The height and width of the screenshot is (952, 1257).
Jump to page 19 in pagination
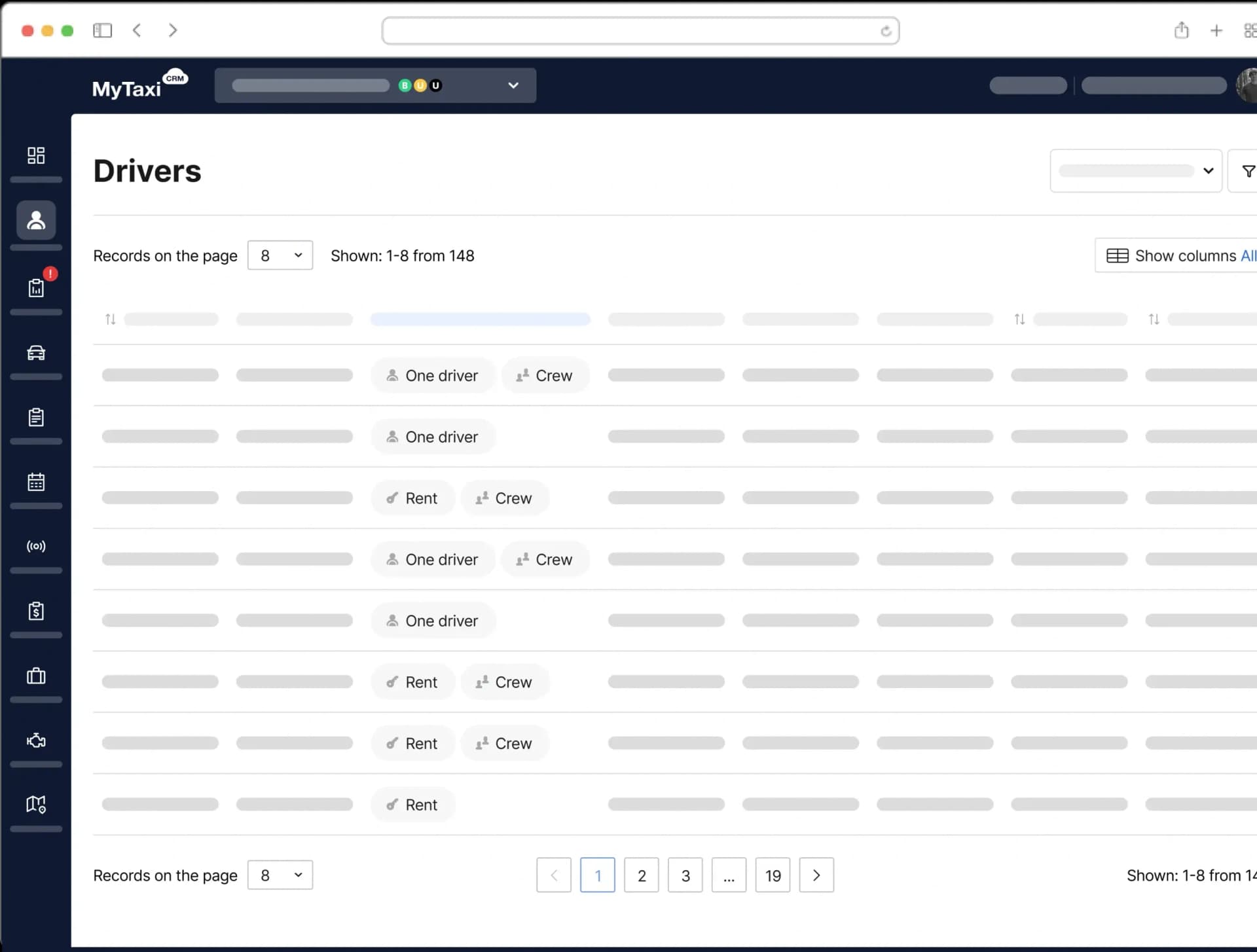coord(773,875)
